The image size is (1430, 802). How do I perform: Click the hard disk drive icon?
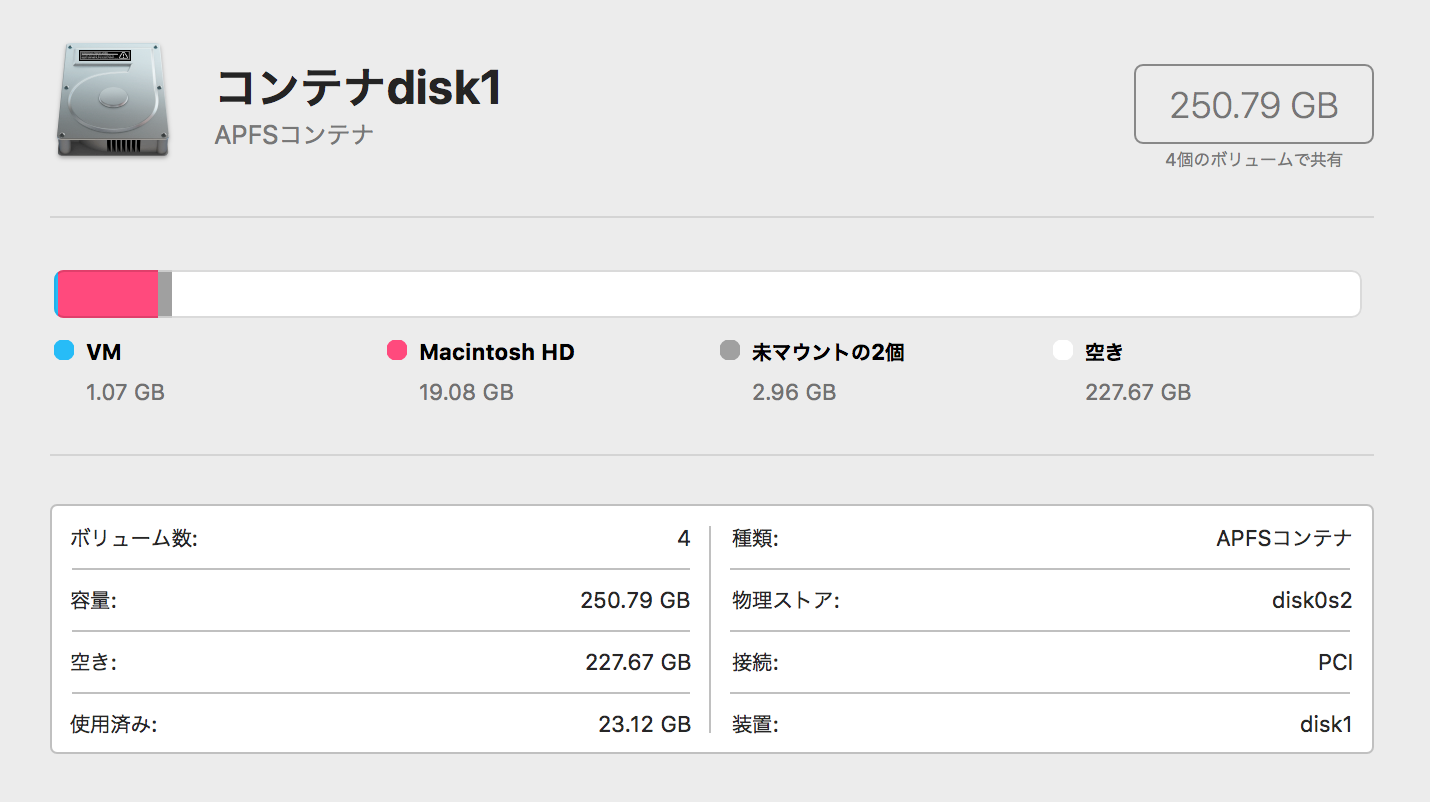112,100
